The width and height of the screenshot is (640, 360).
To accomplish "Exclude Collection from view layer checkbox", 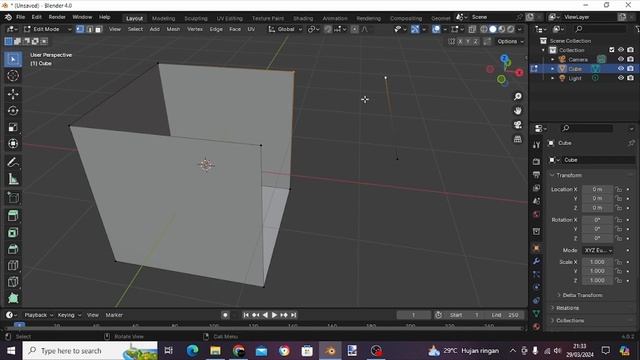I will click(x=611, y=50).
